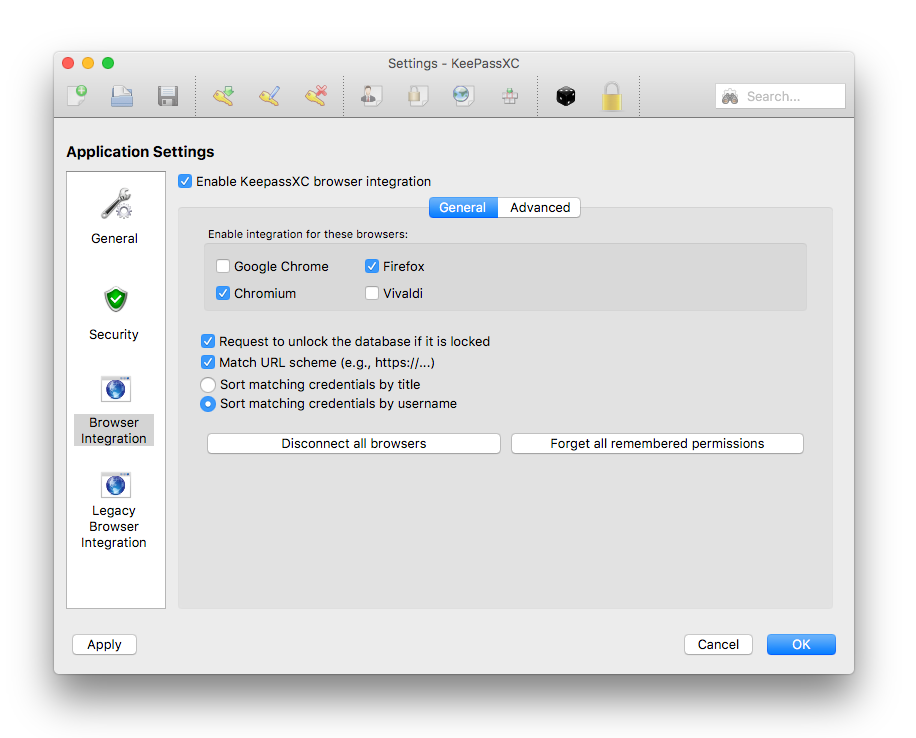916x738 pixels.
Task: Select the General settings category
Action: coord(114,215)
